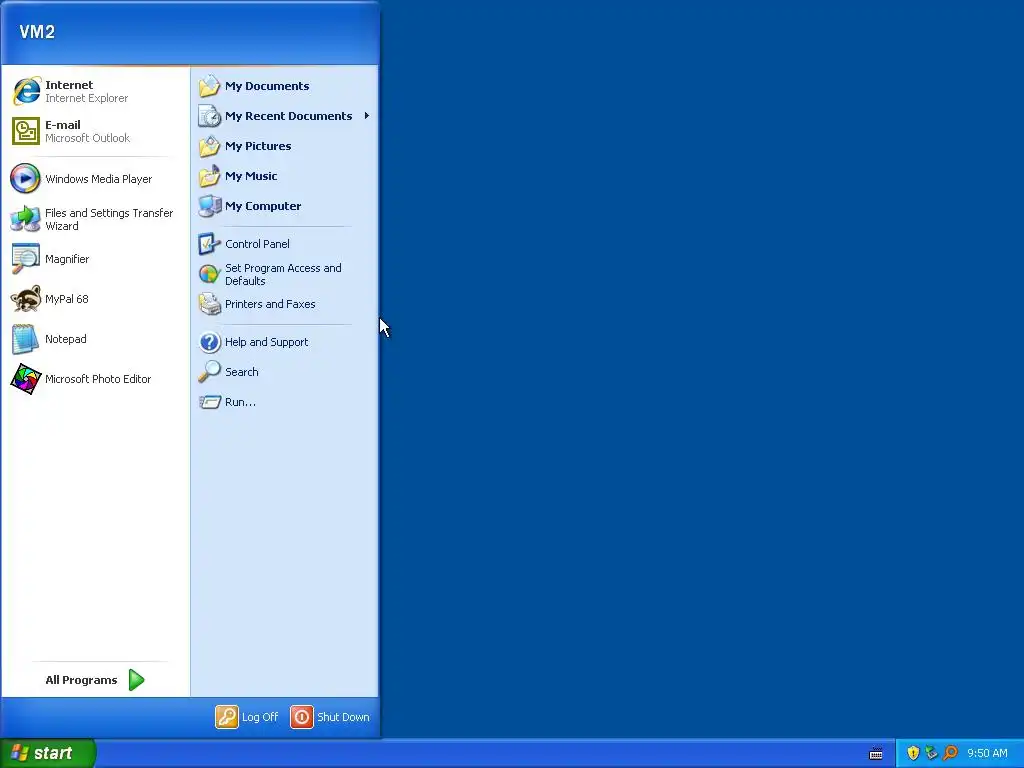The width and height of the screenshot is (1024, 768).
Task: Launch Internet Explorer from the Start menu
Action: click(95, 91)
